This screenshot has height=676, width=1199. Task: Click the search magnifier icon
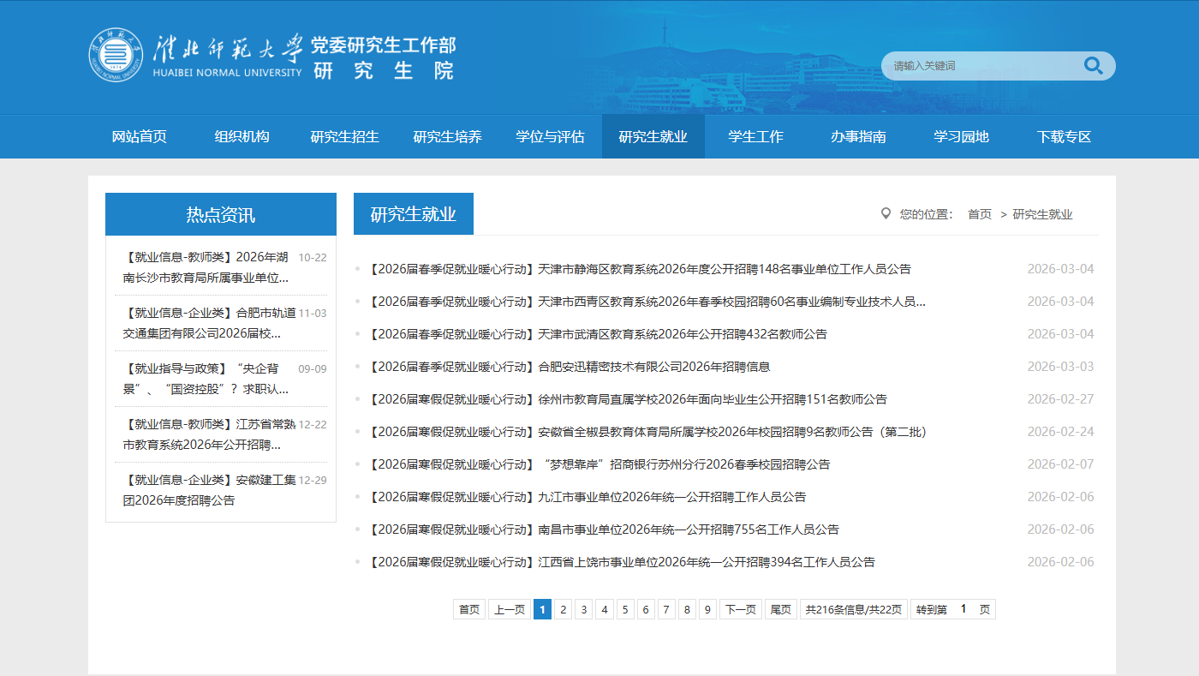1093,66
